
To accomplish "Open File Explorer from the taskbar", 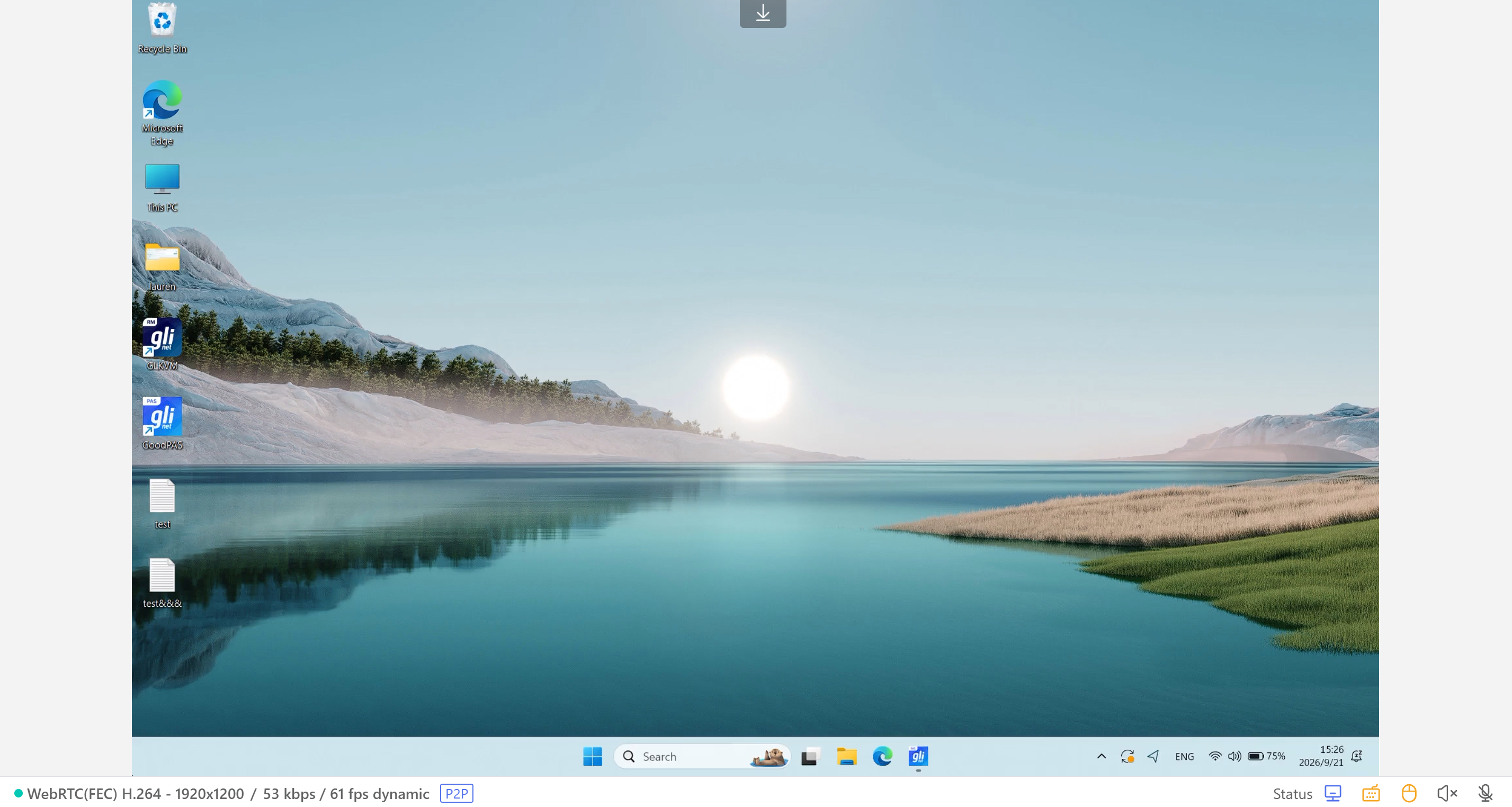I will tap(846, 756).
